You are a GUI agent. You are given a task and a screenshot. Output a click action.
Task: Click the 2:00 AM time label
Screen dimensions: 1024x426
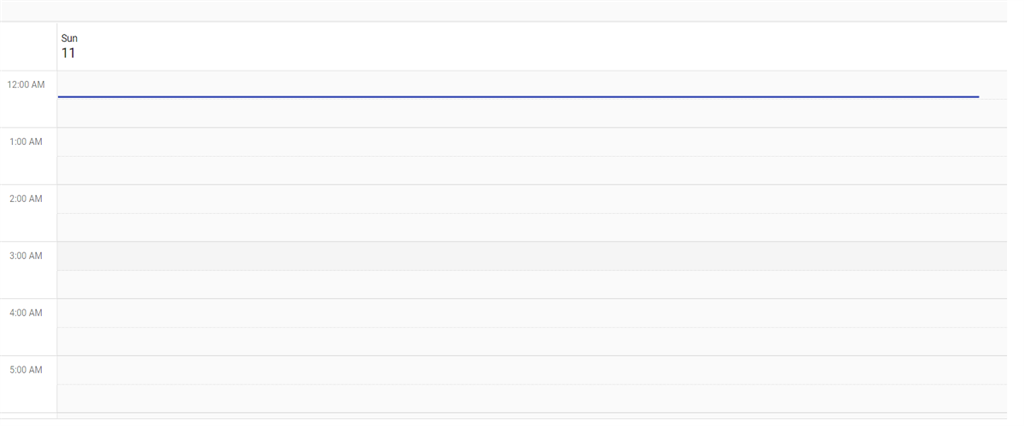pos(26,199)
